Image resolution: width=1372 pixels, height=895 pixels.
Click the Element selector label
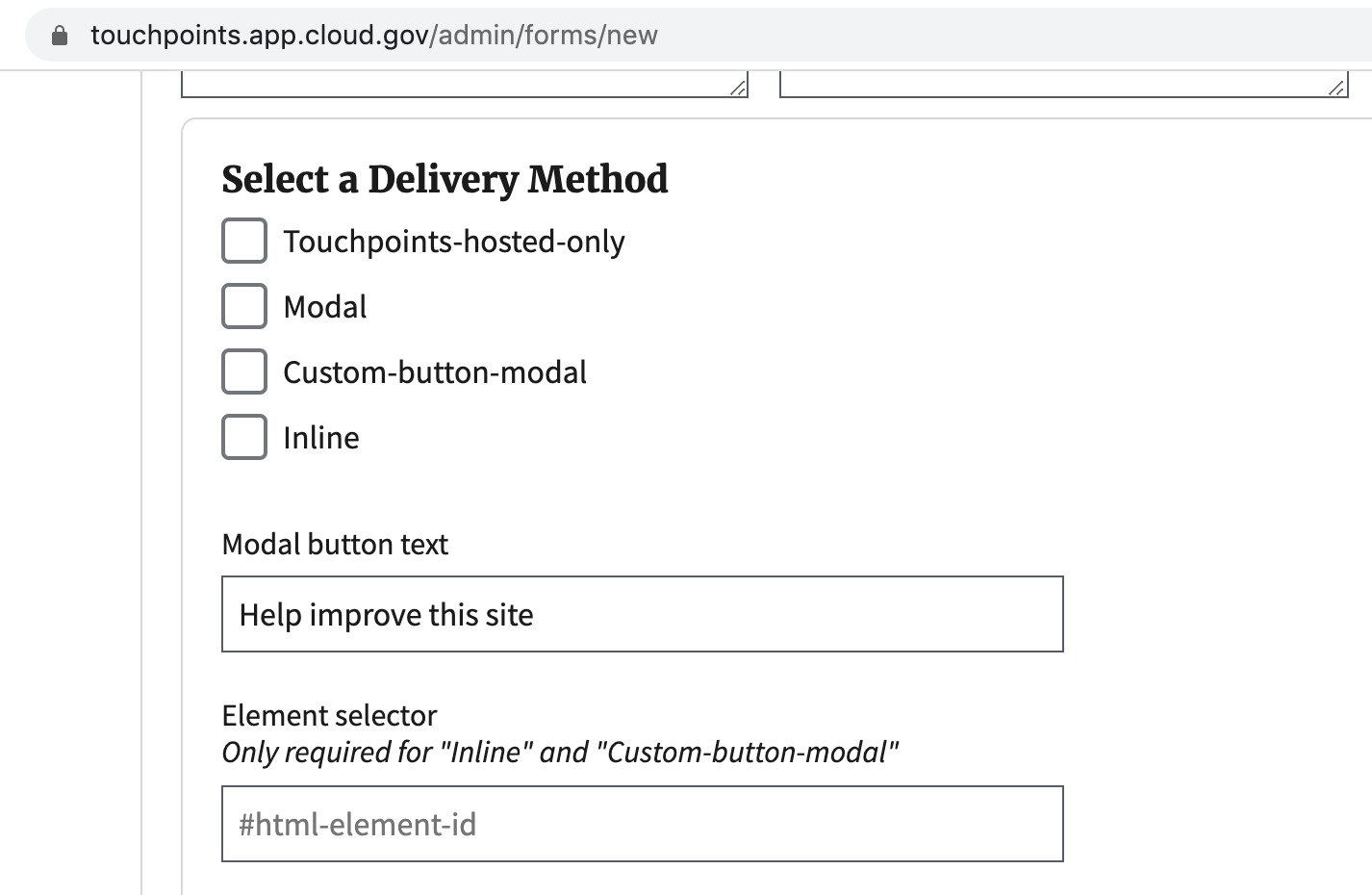[x=329, y=716]
